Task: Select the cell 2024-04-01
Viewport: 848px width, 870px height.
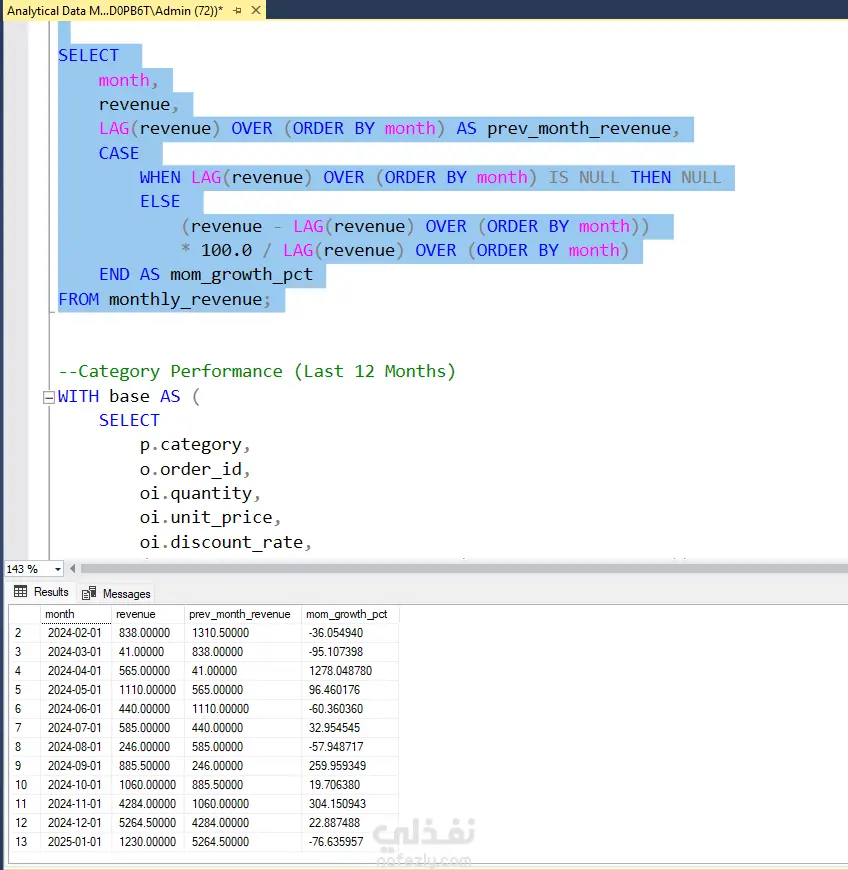Action: [75, 671]
